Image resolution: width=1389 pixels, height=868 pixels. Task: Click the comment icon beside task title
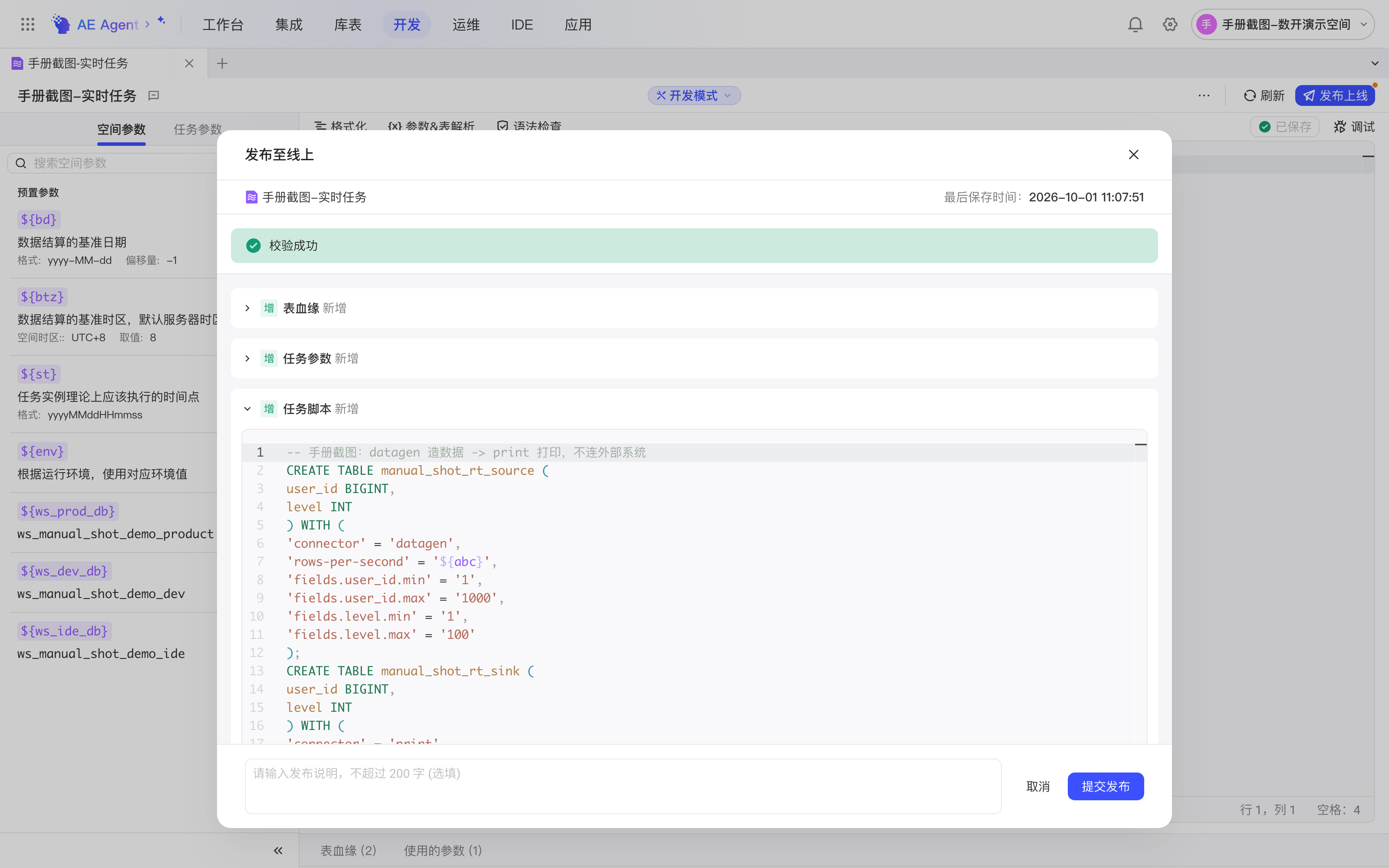[x=153, y=95]
